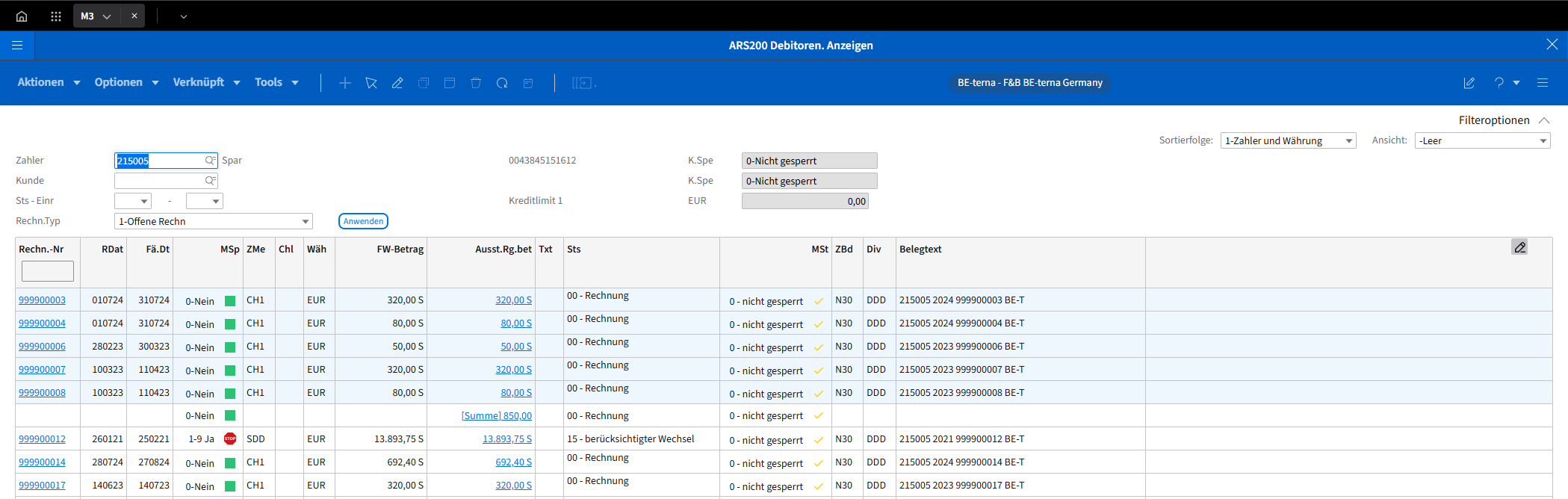Click the 13.893,75 S outstanding amount link
1568x499 pixels.
pos(507,439)
